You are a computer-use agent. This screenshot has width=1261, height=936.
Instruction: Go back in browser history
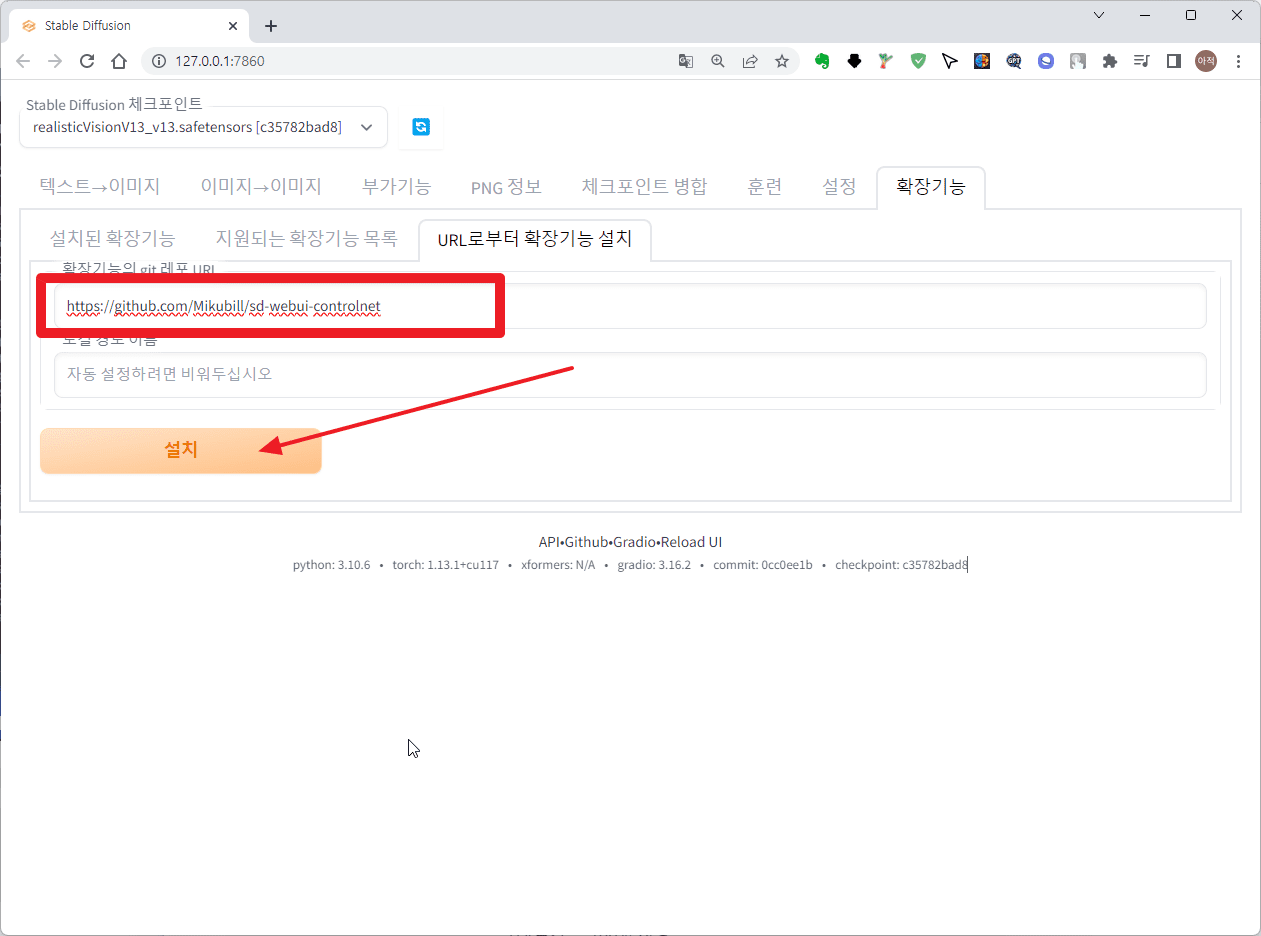pos(23,61)
